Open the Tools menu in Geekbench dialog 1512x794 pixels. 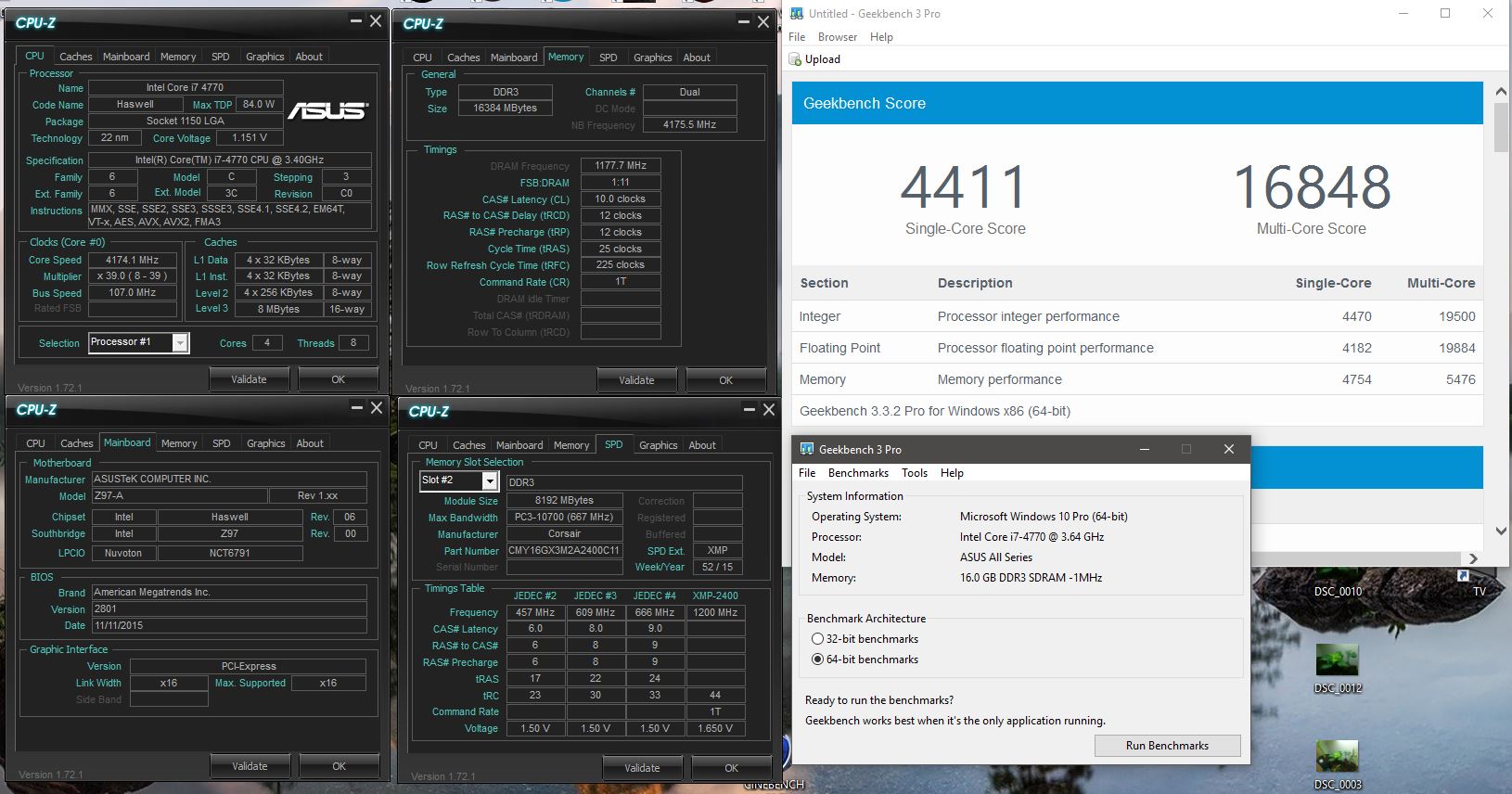[x=915, y=473]
